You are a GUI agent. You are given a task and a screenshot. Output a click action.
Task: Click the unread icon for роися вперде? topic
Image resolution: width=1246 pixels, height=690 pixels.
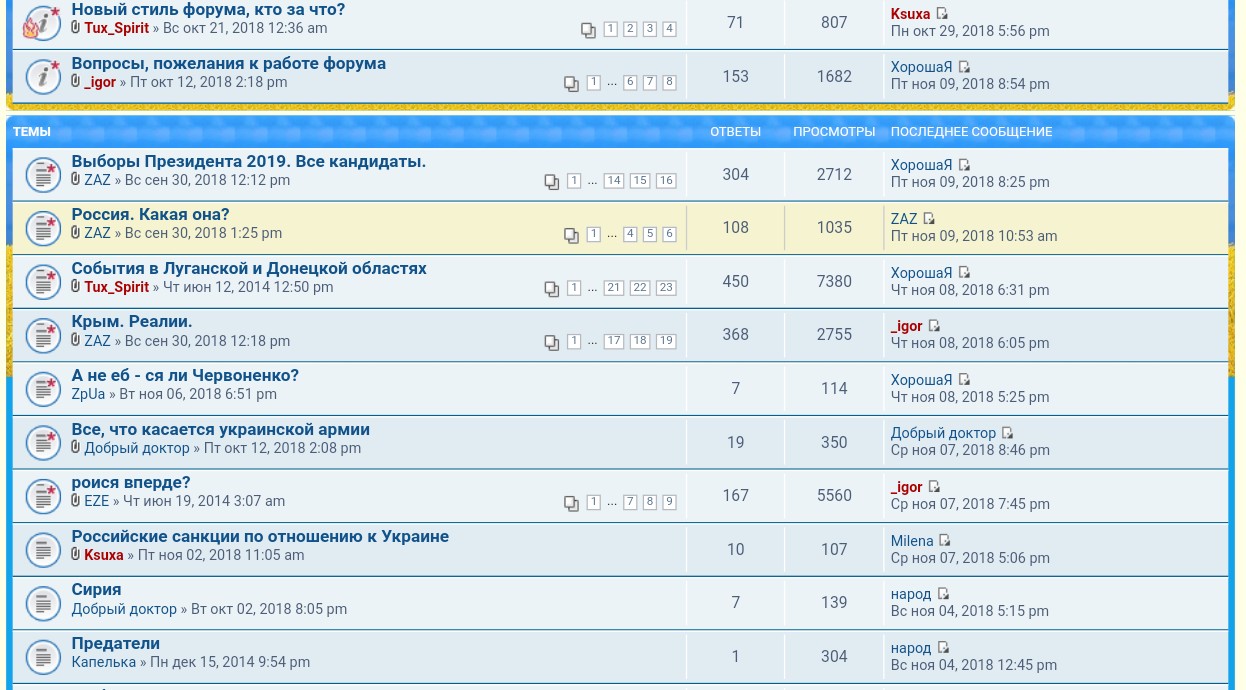[42, 496]
